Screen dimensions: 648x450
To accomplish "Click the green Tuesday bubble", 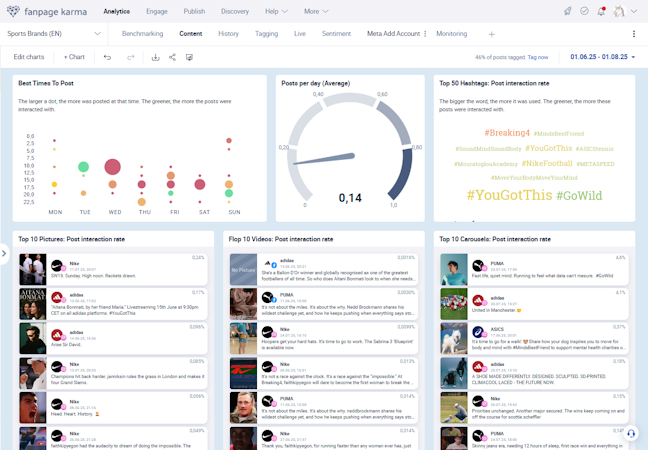I will 83,167.
